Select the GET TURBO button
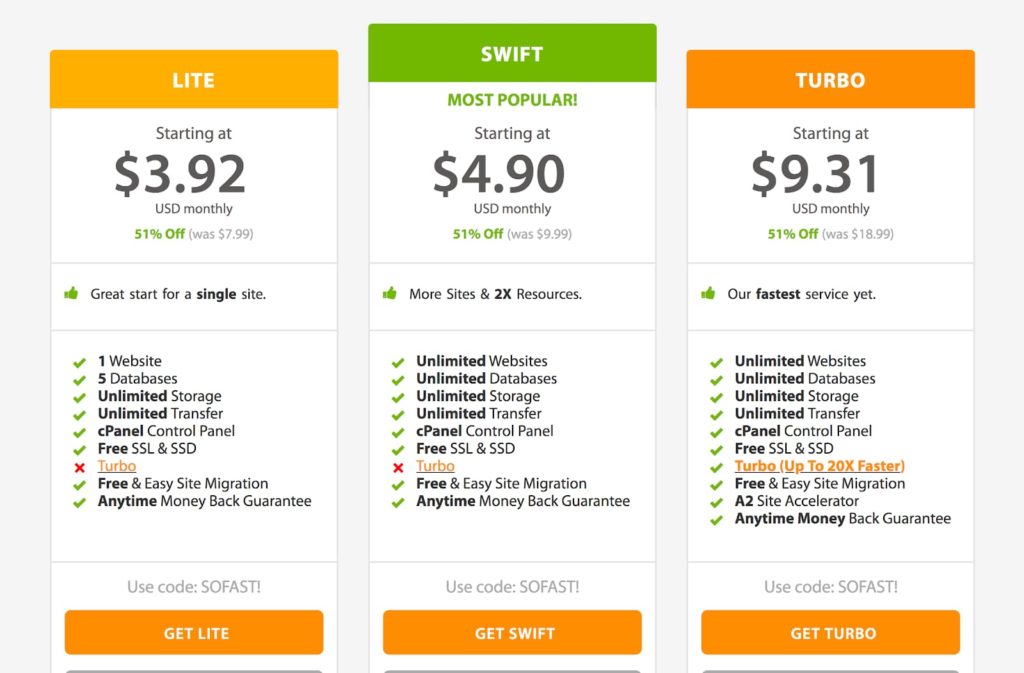Screen dimensions: 1024x673 coord(831,633)
